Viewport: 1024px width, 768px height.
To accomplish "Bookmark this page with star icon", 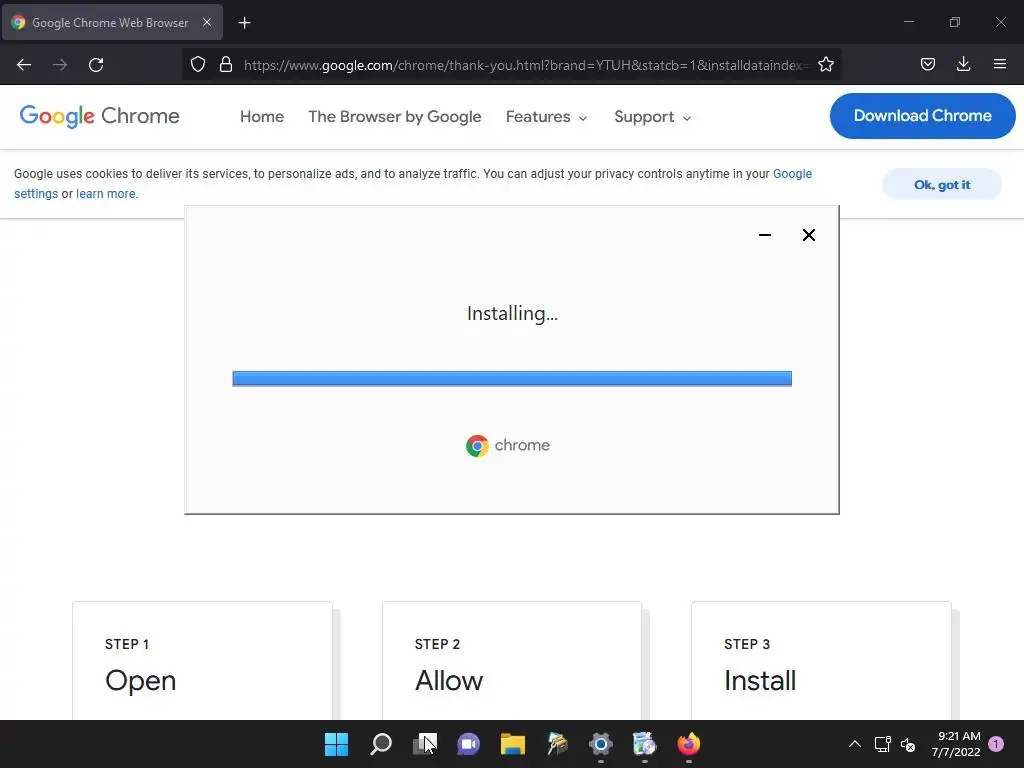I will [x=825, y=64].
